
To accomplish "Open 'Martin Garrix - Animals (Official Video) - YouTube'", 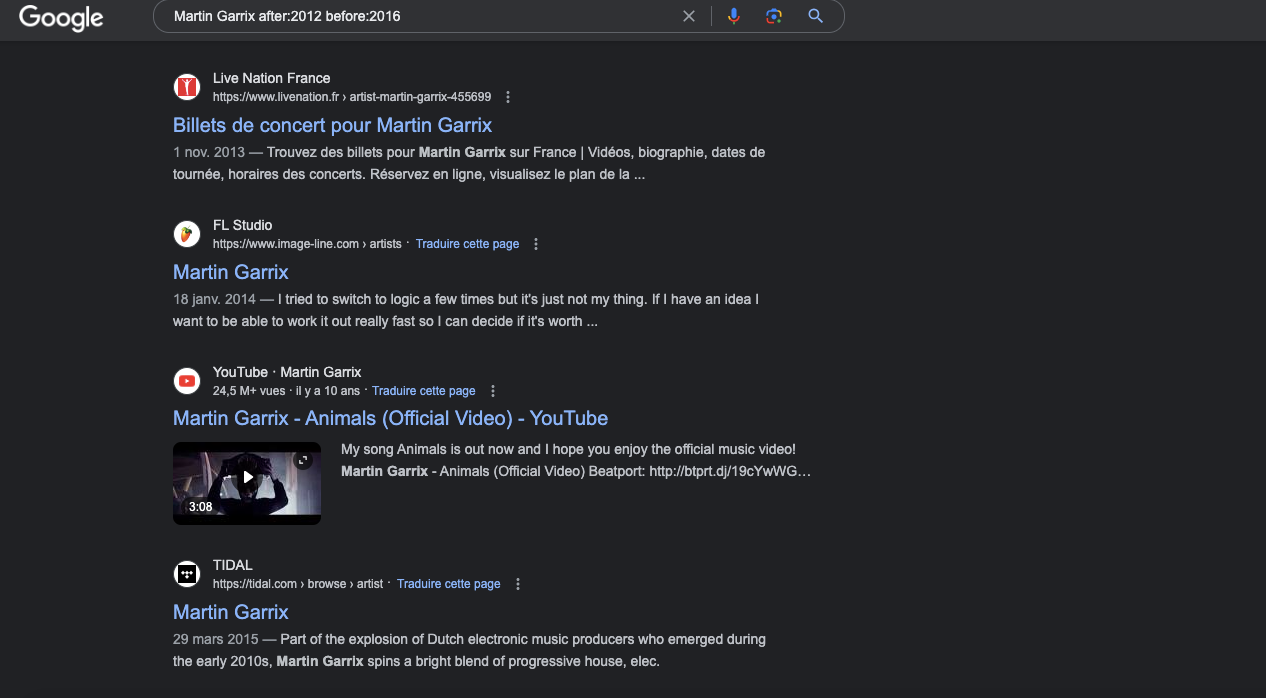I will point(390,418).
